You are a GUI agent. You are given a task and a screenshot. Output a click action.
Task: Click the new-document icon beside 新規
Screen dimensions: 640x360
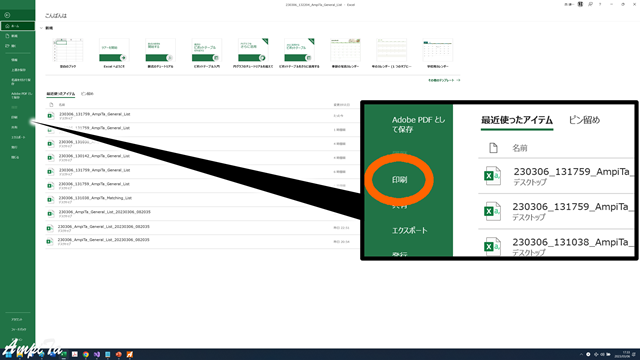click(7, 36)
